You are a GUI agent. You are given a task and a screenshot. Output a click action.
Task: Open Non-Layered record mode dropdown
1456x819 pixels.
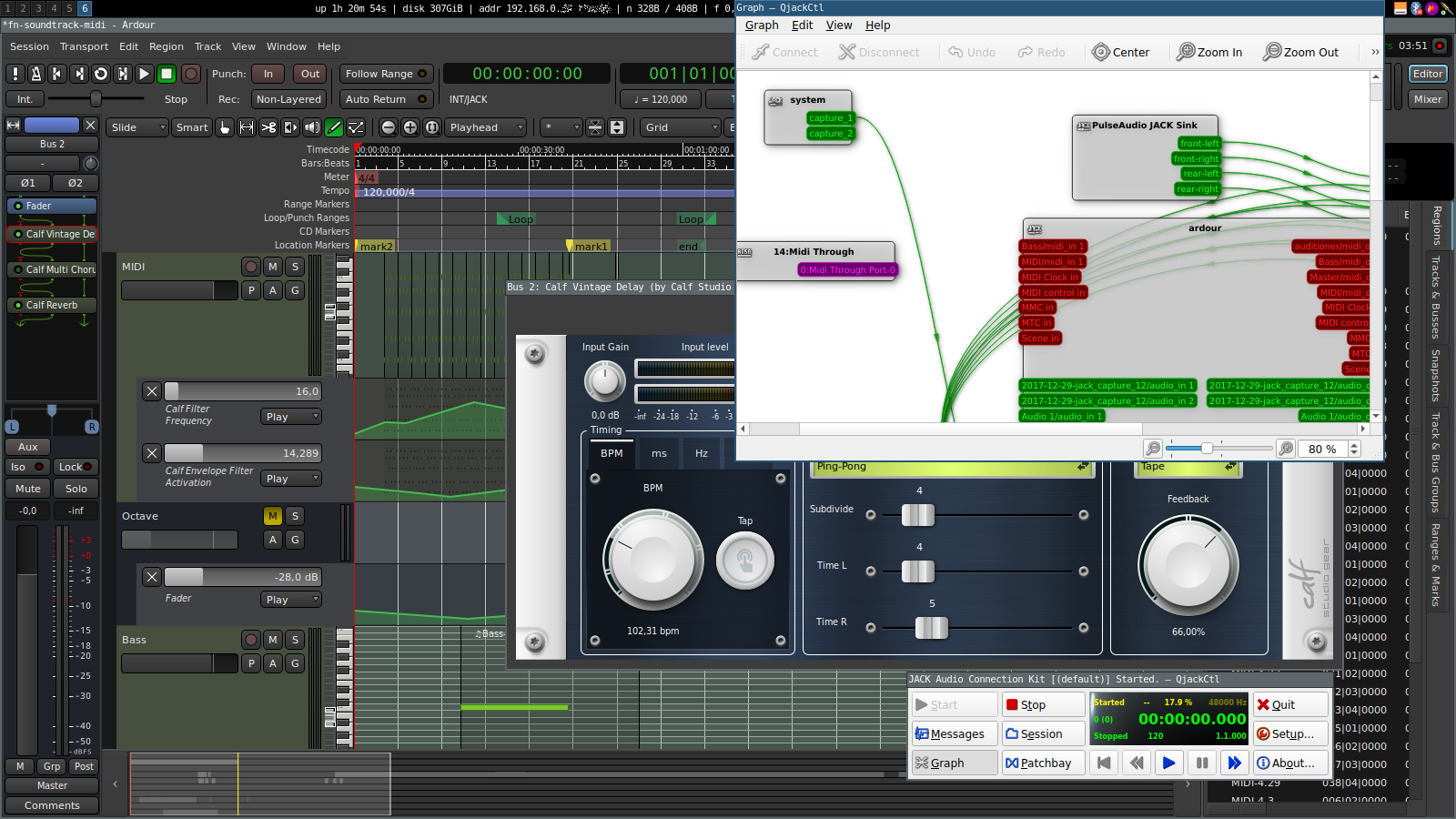coord(288,99)
